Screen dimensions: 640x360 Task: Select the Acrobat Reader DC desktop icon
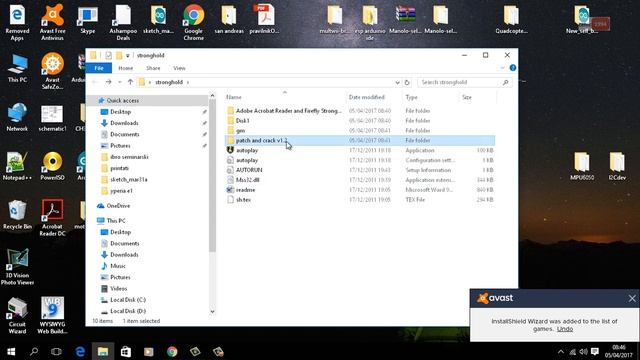pyautogui.click(x=52, y=218)
